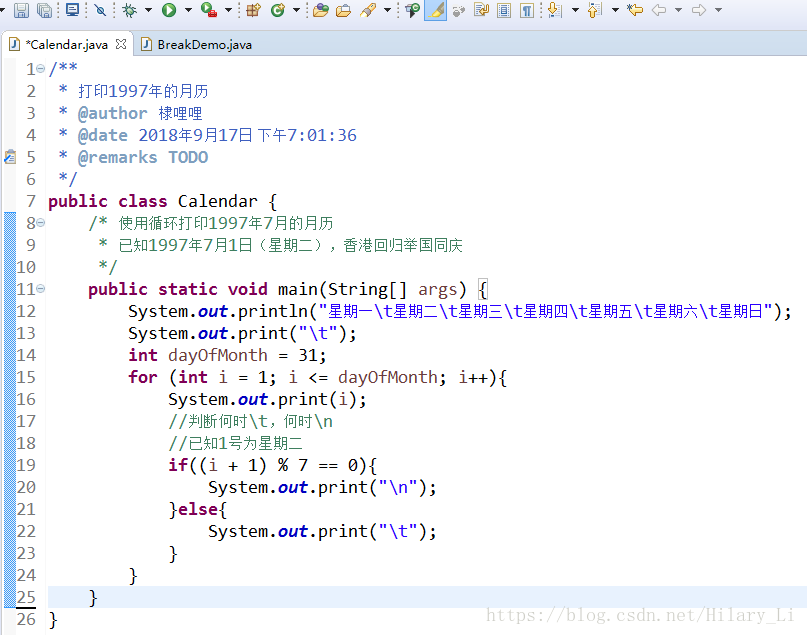This screenshot has width=807, height=635.
Task: Click the Save disk icon
Action: click(x=21, y=10)
